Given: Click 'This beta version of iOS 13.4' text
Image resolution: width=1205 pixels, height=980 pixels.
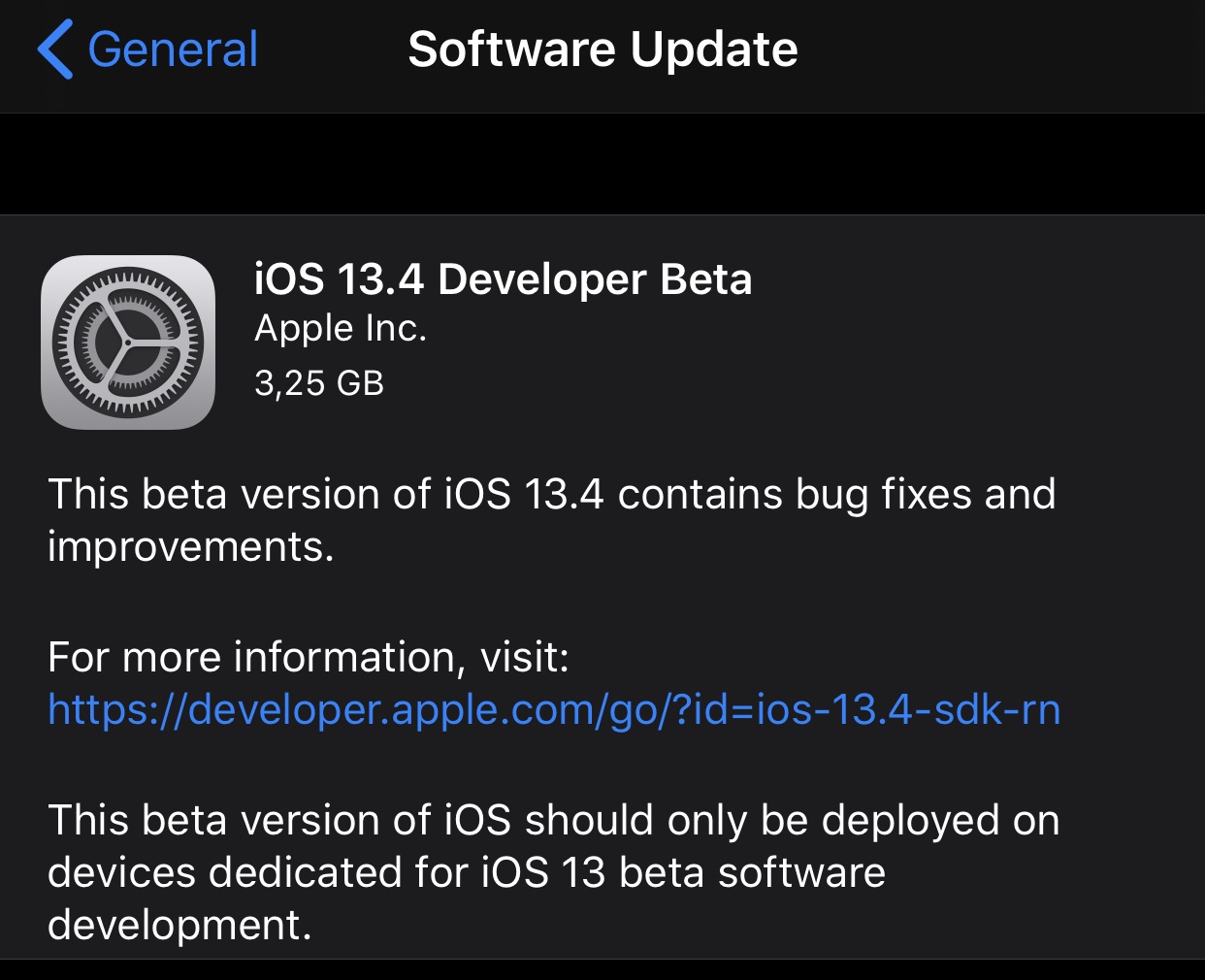Looking at the screenshot, I should [x=326, y=495].
